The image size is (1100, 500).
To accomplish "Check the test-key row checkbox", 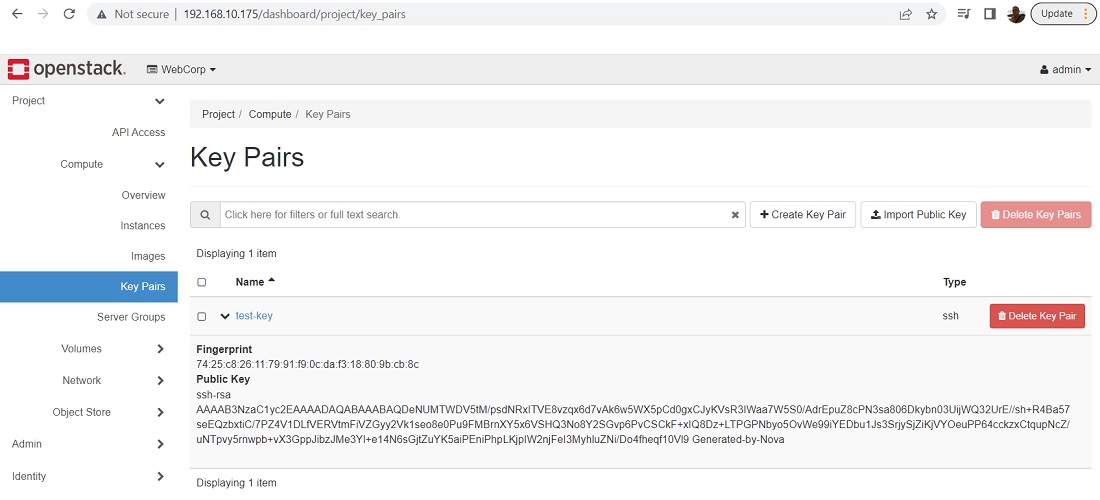I will coord(202,317).
